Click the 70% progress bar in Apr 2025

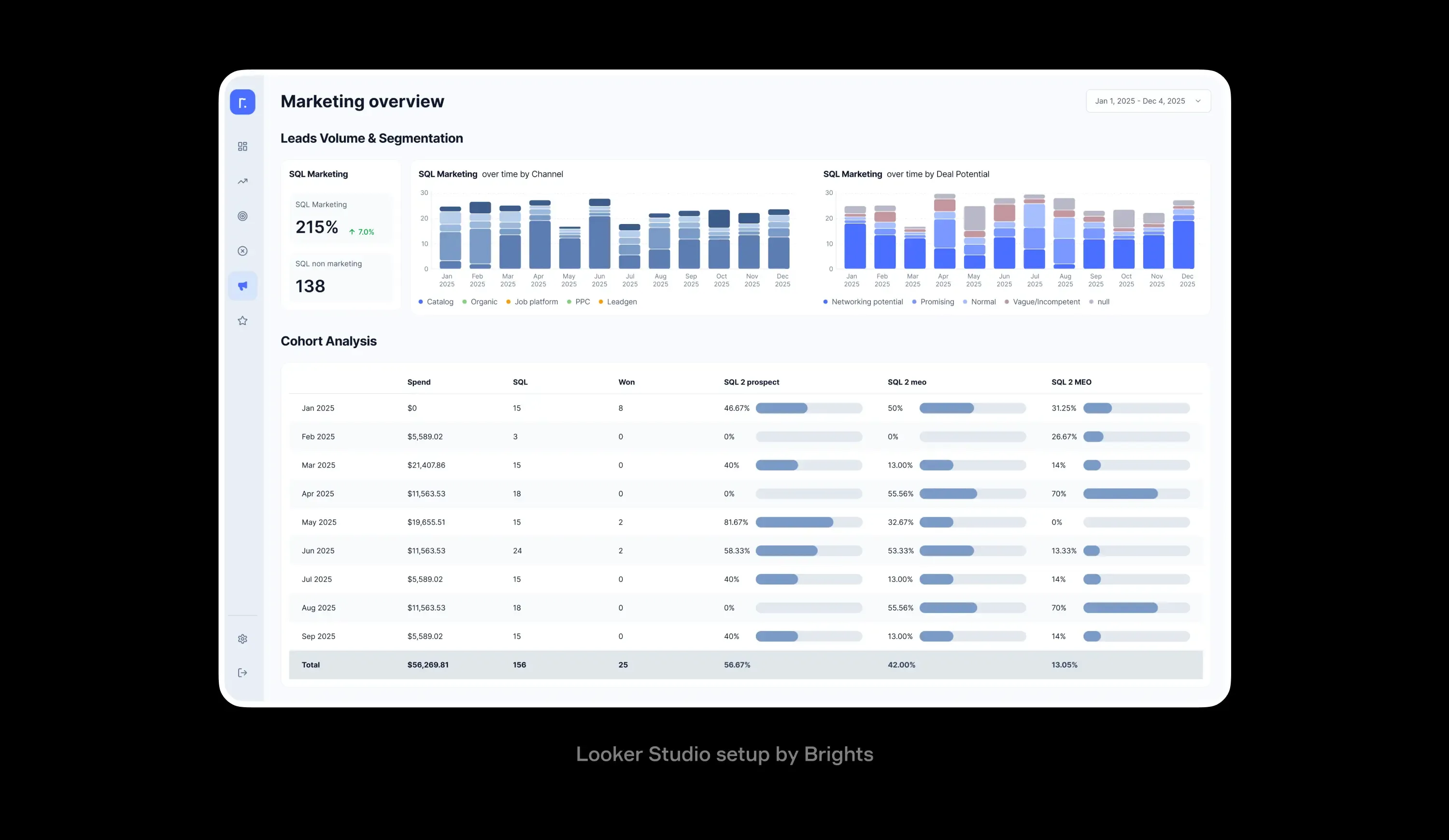[1136, 493]
